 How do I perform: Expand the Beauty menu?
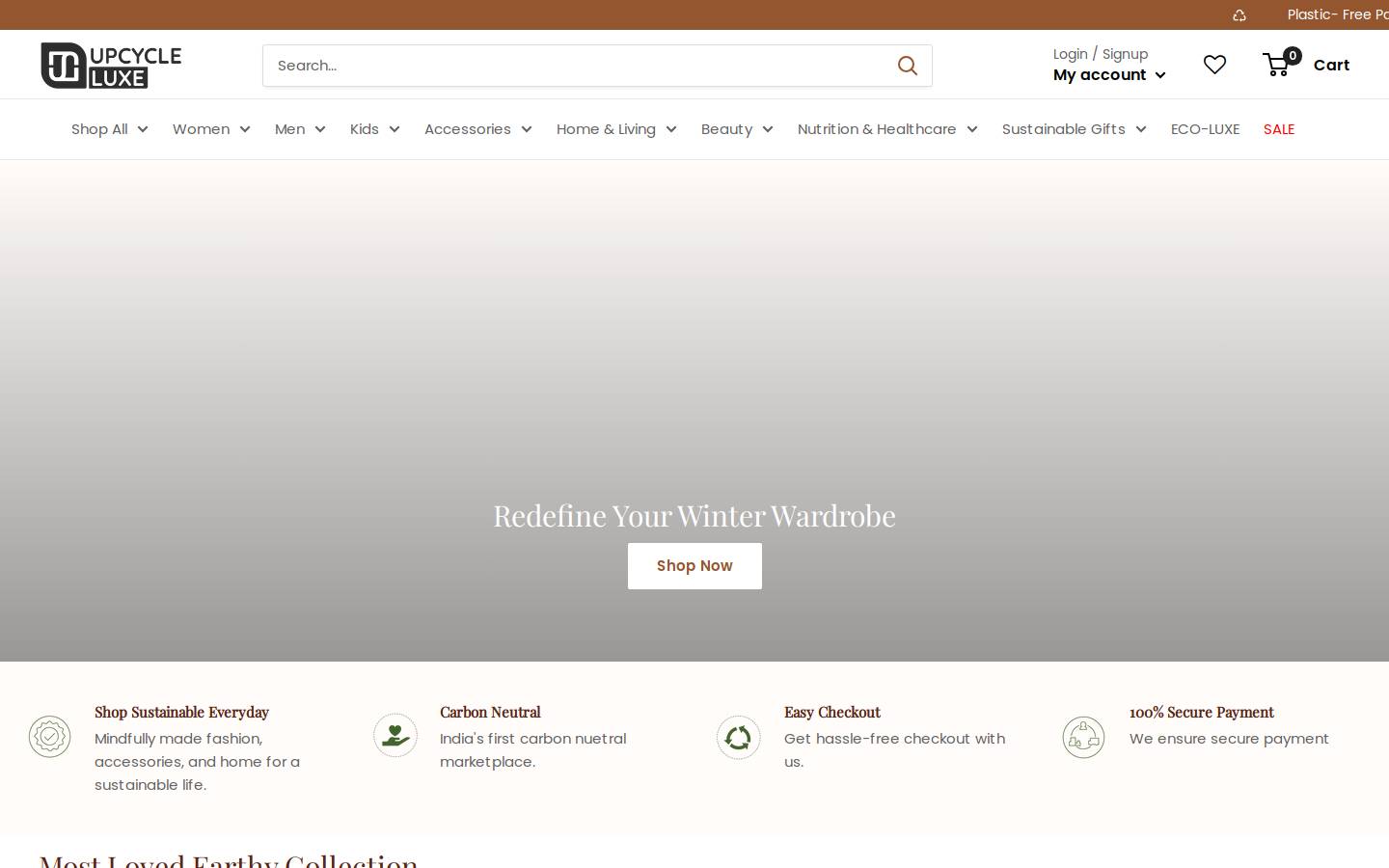737,129
